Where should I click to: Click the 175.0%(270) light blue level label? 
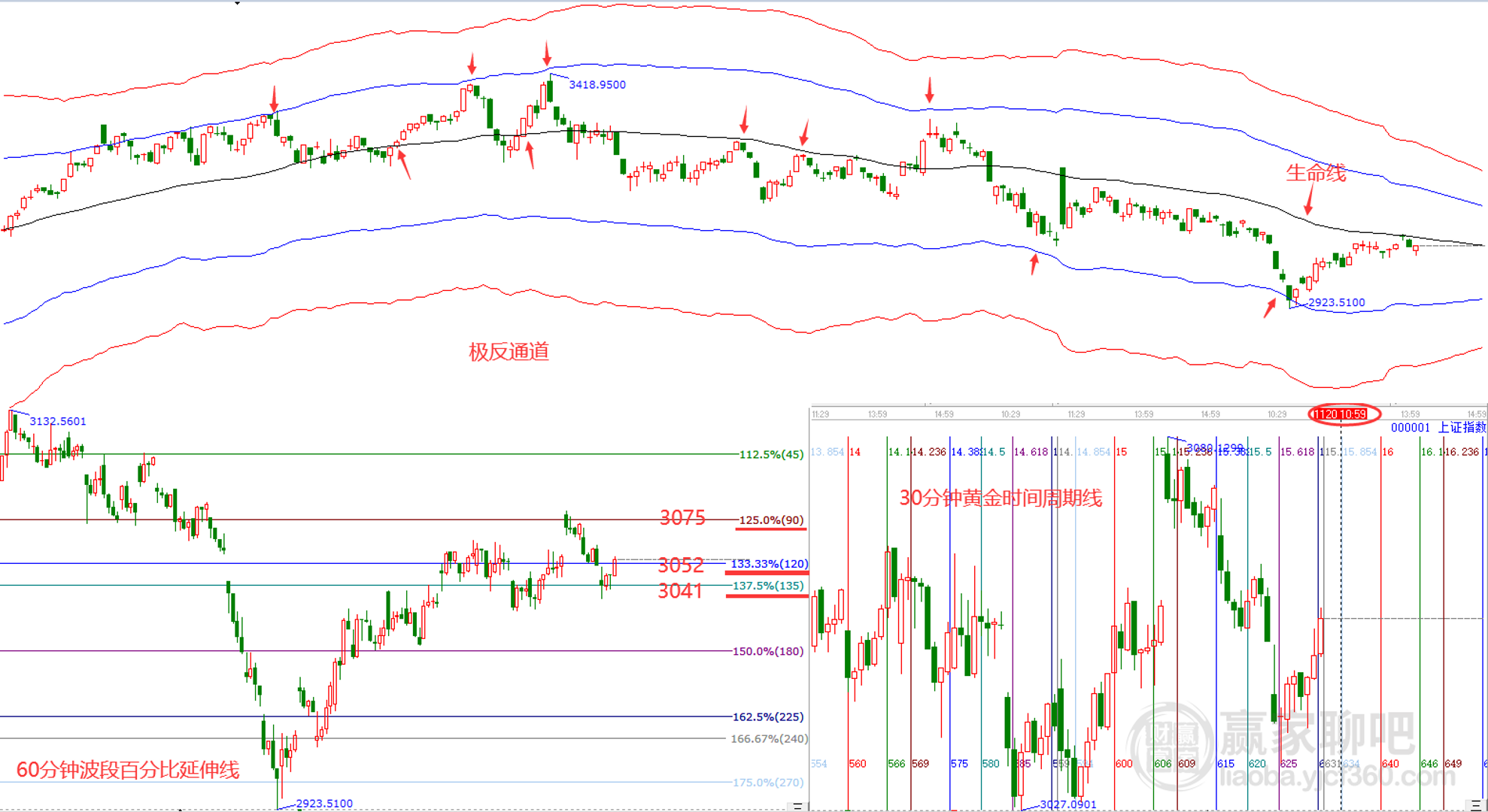click(767, 782)
